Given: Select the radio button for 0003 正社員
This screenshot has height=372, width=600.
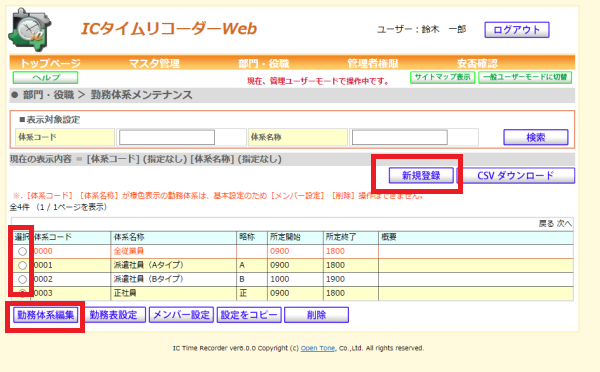Looking at the screenshot, I should coord(23,293).
